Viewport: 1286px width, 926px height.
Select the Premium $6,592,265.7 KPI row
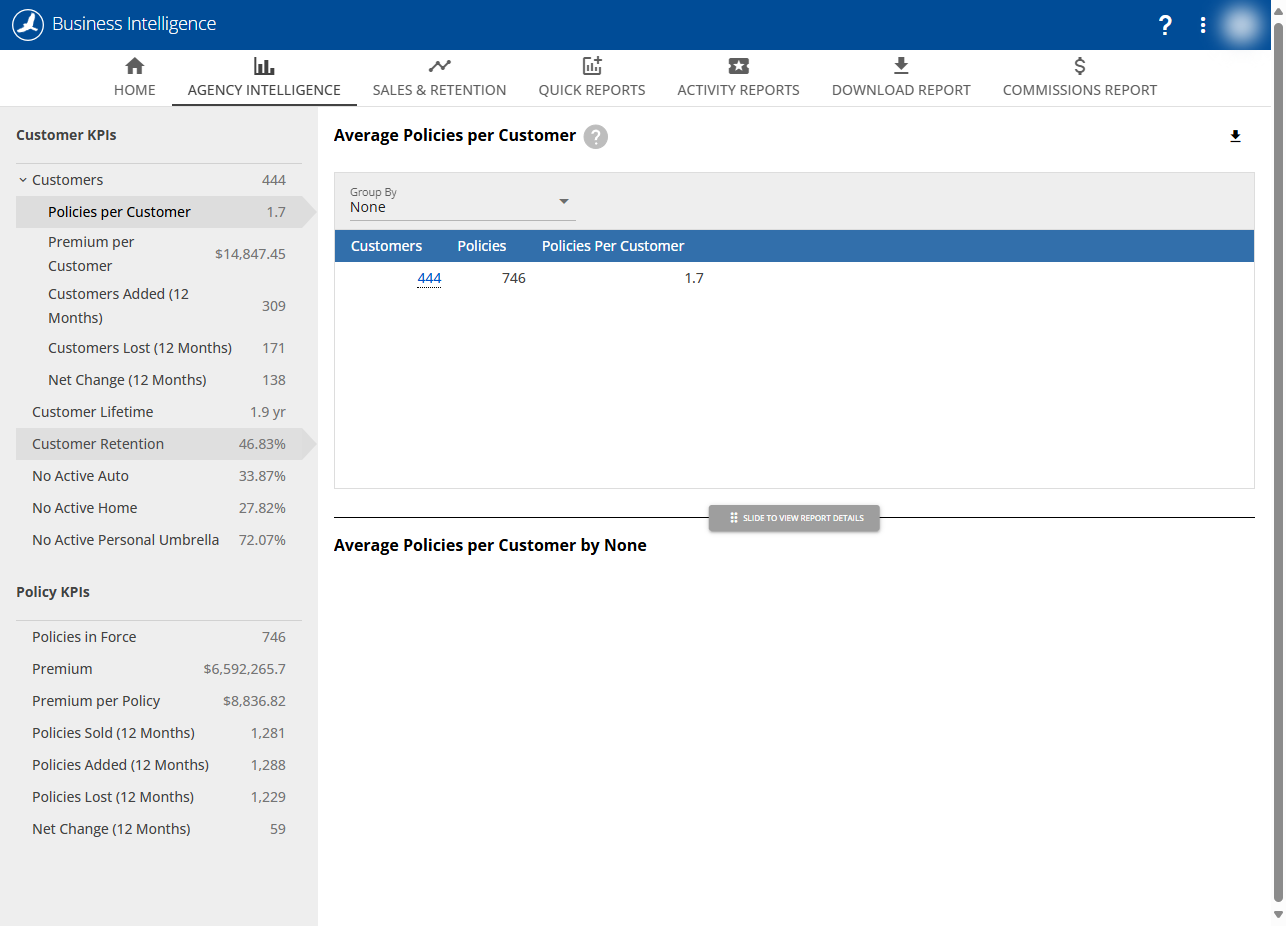pos(158,669)
